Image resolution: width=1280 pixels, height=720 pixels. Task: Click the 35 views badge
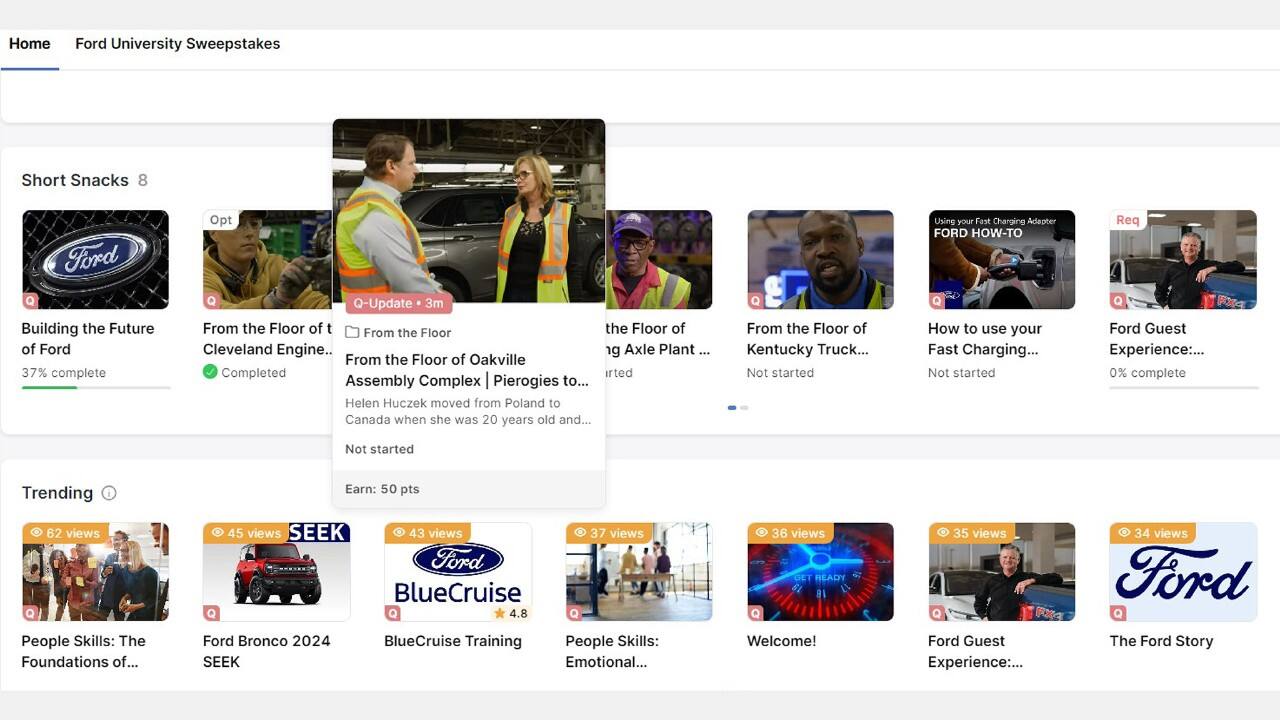tap(971, 533)
